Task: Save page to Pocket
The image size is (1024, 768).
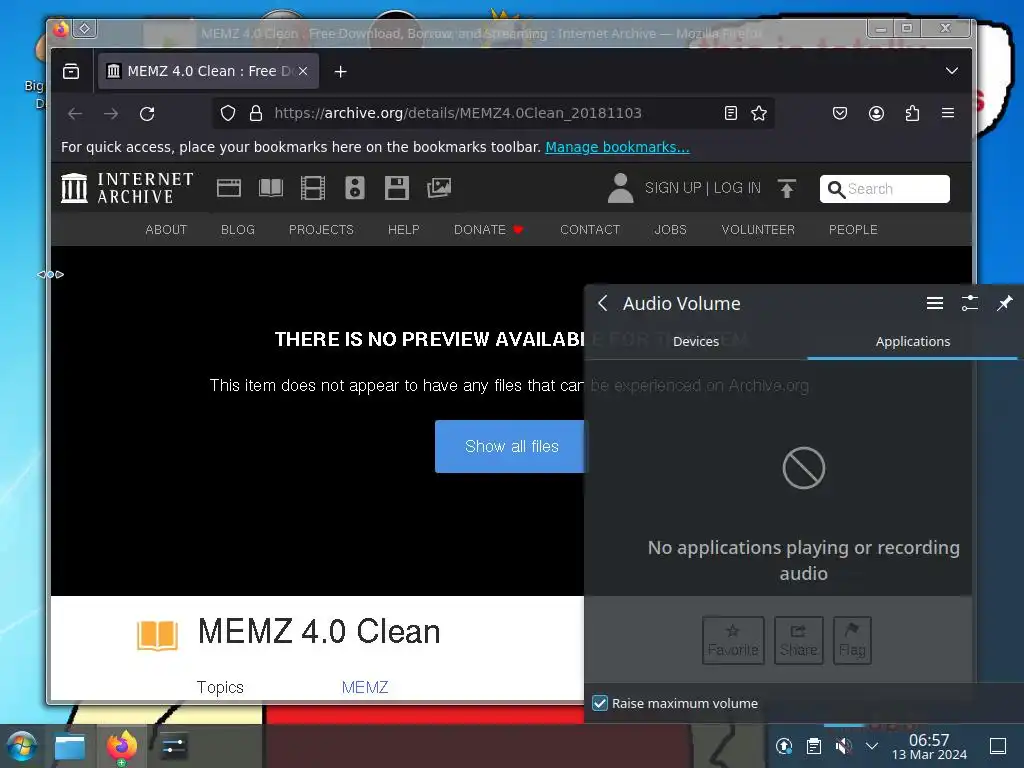Action: pyautogui.click(x=840, y=113)
